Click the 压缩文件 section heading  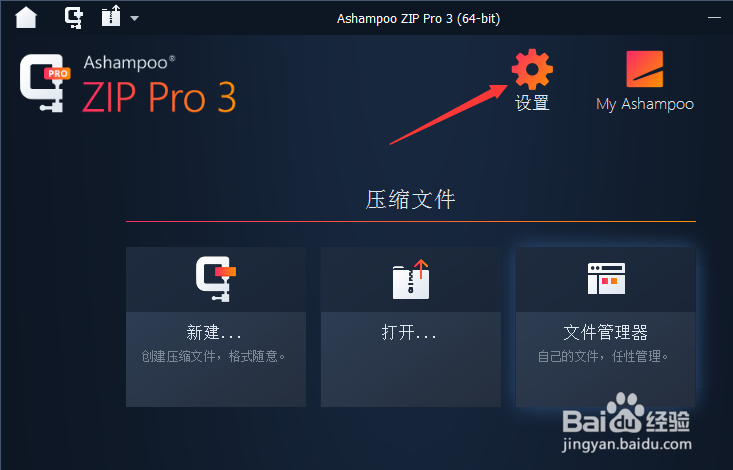click(x=410, y=200)
